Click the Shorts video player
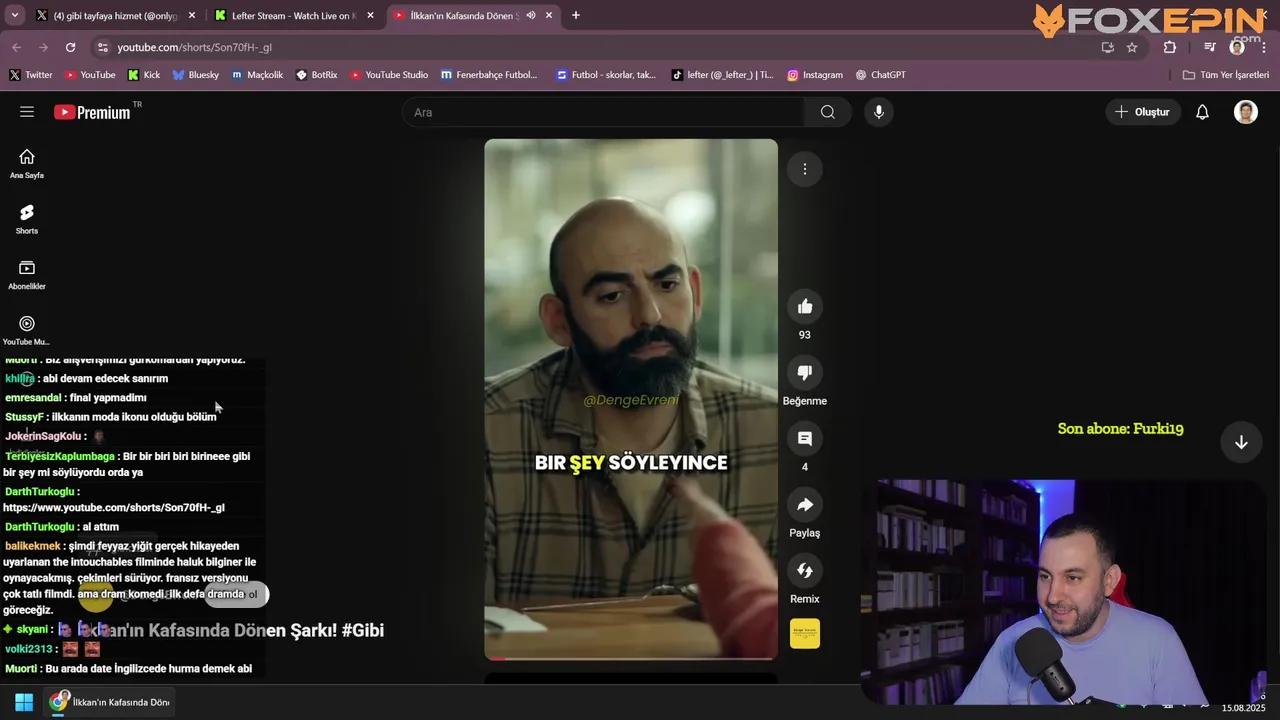Screen dimensions: 1280x720 point(631,399)
